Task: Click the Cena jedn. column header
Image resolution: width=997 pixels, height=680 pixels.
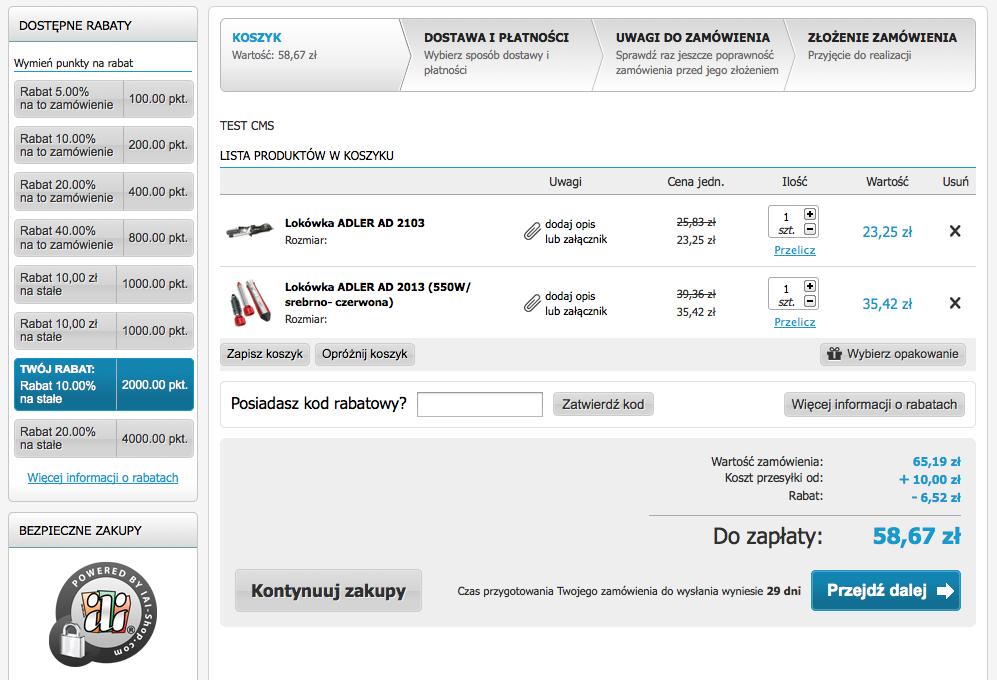Action: pos(696,182)
